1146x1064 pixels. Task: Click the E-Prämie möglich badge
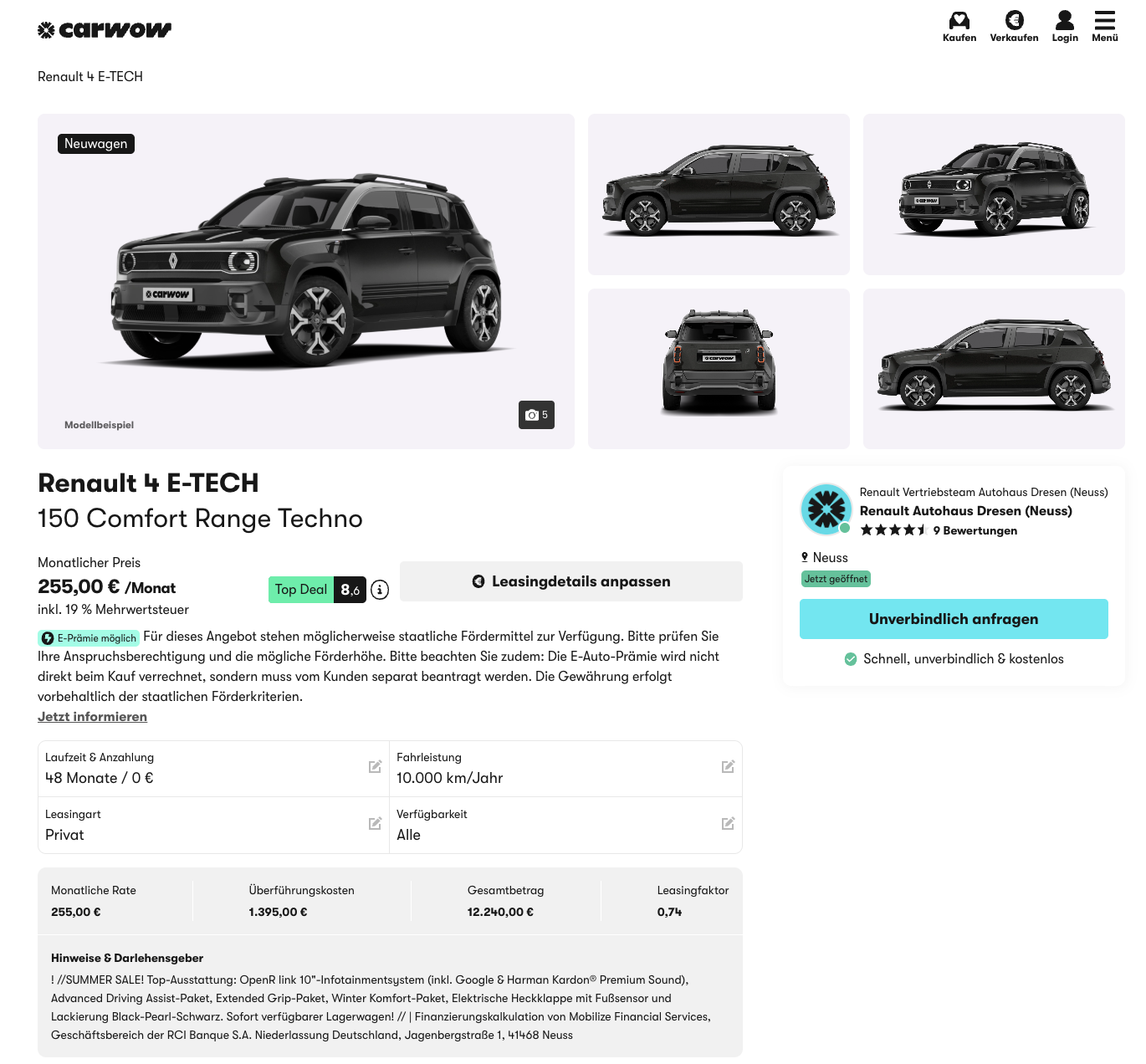[x=89, y=638]
